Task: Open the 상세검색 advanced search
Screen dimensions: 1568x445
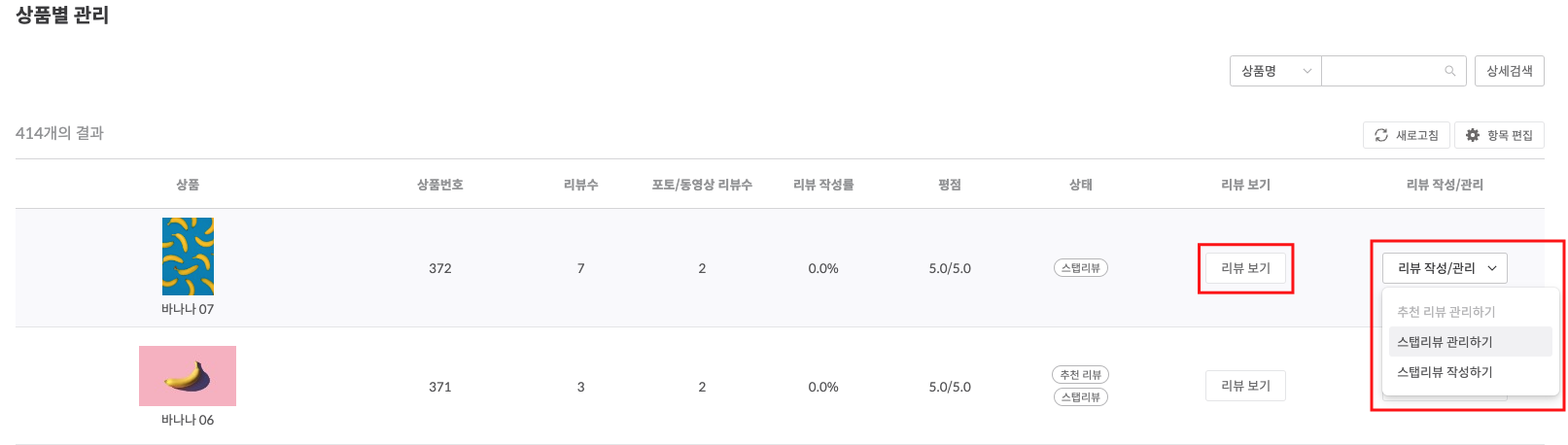Action: tap(1509, 71)
